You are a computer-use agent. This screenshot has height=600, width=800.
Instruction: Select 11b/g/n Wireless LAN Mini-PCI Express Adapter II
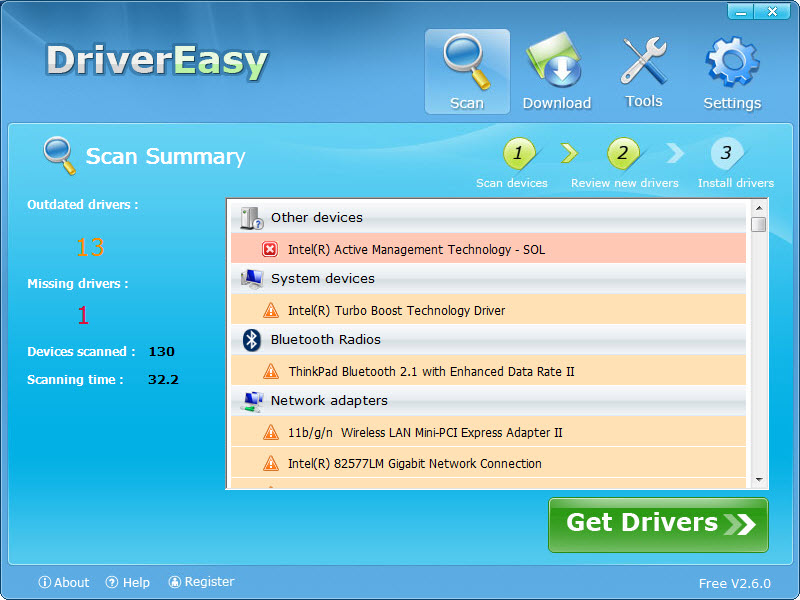pyautogui.click(x=488, y=432)
